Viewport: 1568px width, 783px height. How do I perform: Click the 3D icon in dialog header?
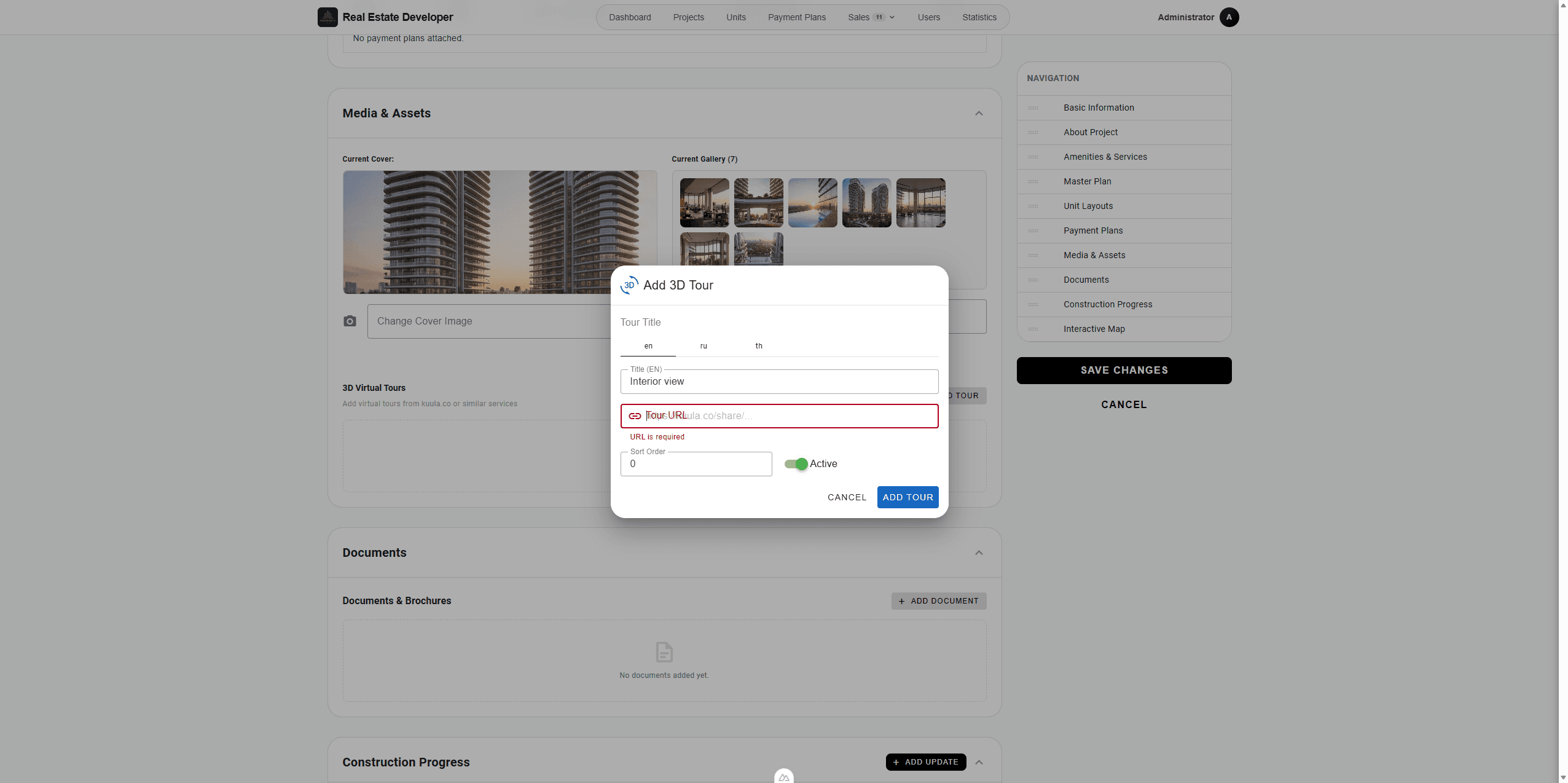pos(629,285)
